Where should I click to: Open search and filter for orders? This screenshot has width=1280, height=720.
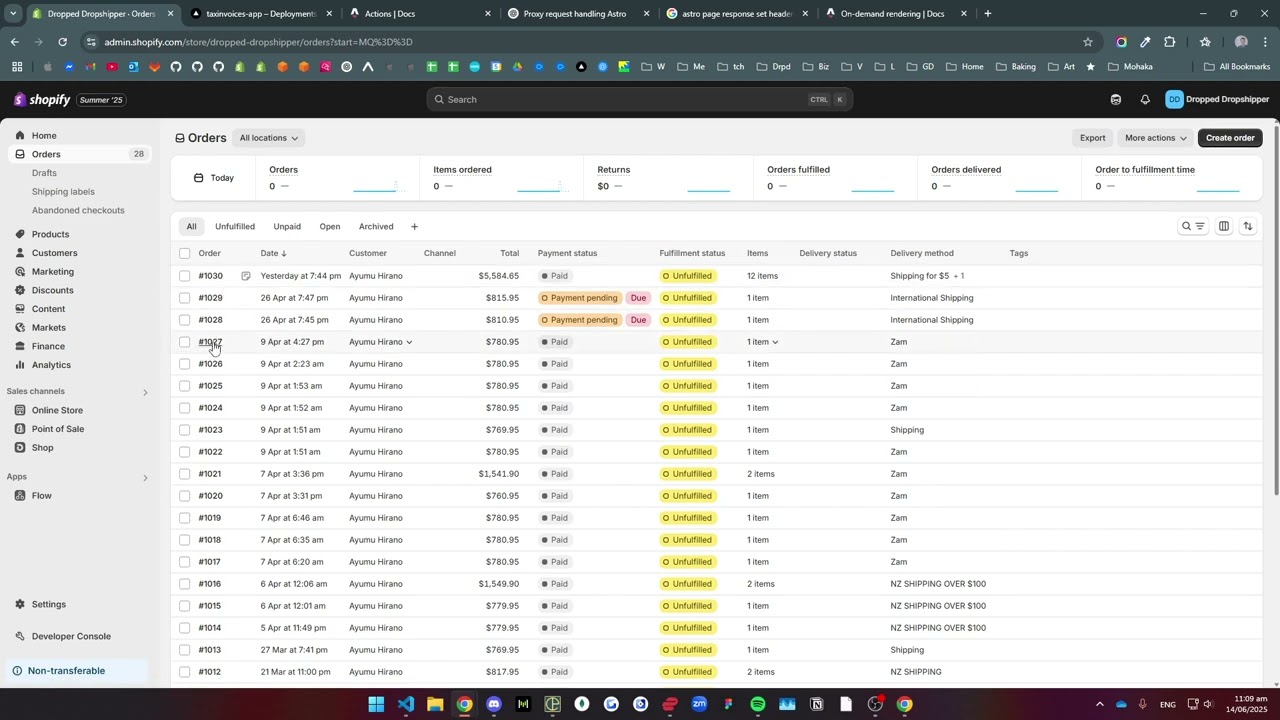[x=1193, y=226]
